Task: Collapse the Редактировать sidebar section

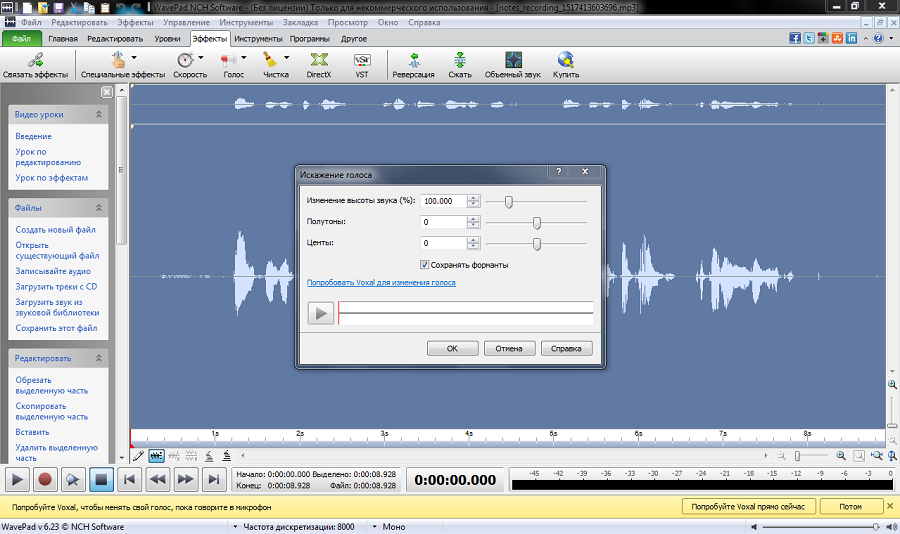Action: pyautogui.click(x=99, y=358)
